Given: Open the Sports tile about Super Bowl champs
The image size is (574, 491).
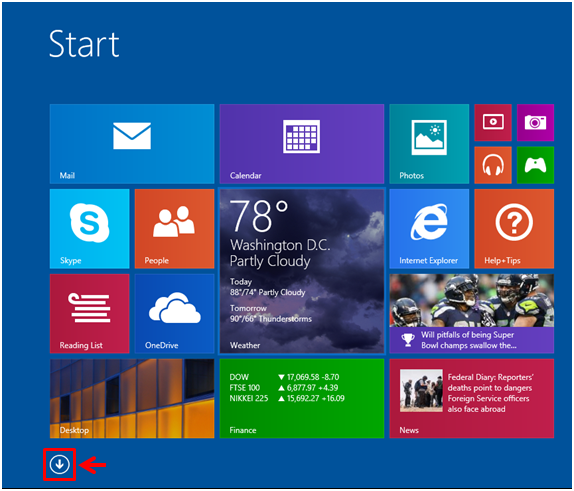Looking at the screenshot, I should (472, 314).
